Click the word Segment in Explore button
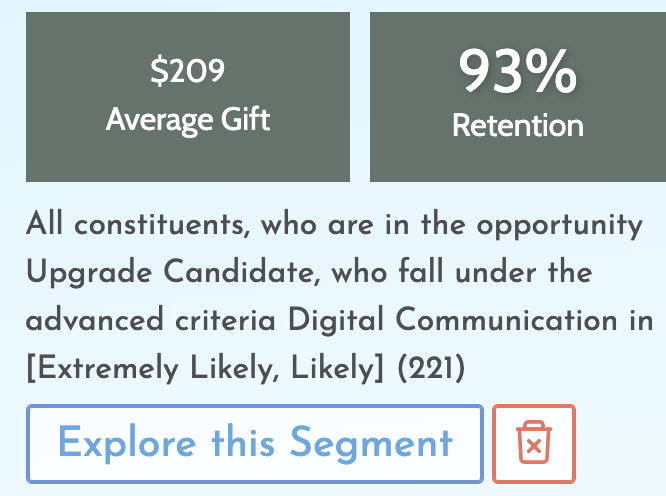 (x=371, y=444)
